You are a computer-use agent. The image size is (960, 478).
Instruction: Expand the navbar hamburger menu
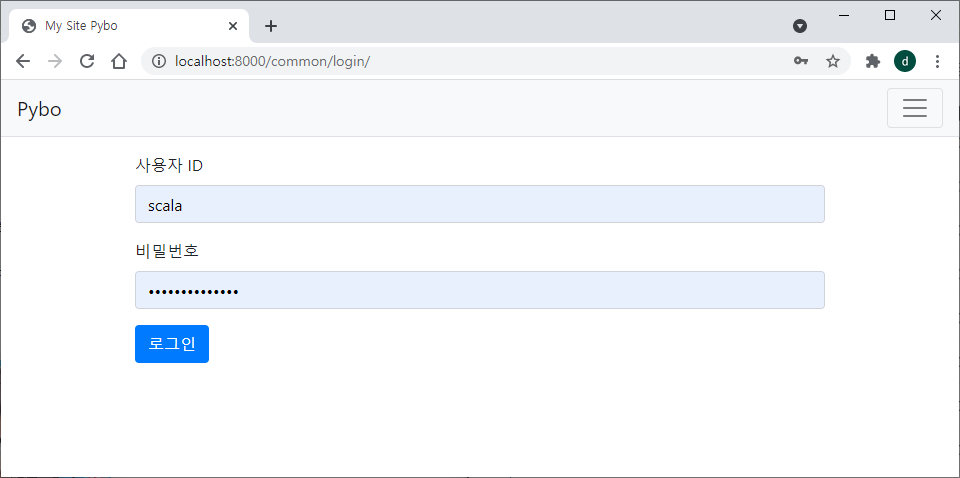pyautogui.click(x=915, y=108)
